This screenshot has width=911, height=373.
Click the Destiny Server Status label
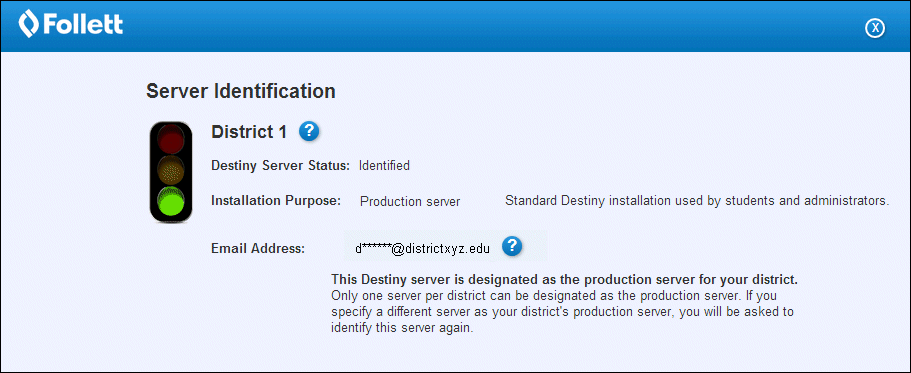[281, 166]
